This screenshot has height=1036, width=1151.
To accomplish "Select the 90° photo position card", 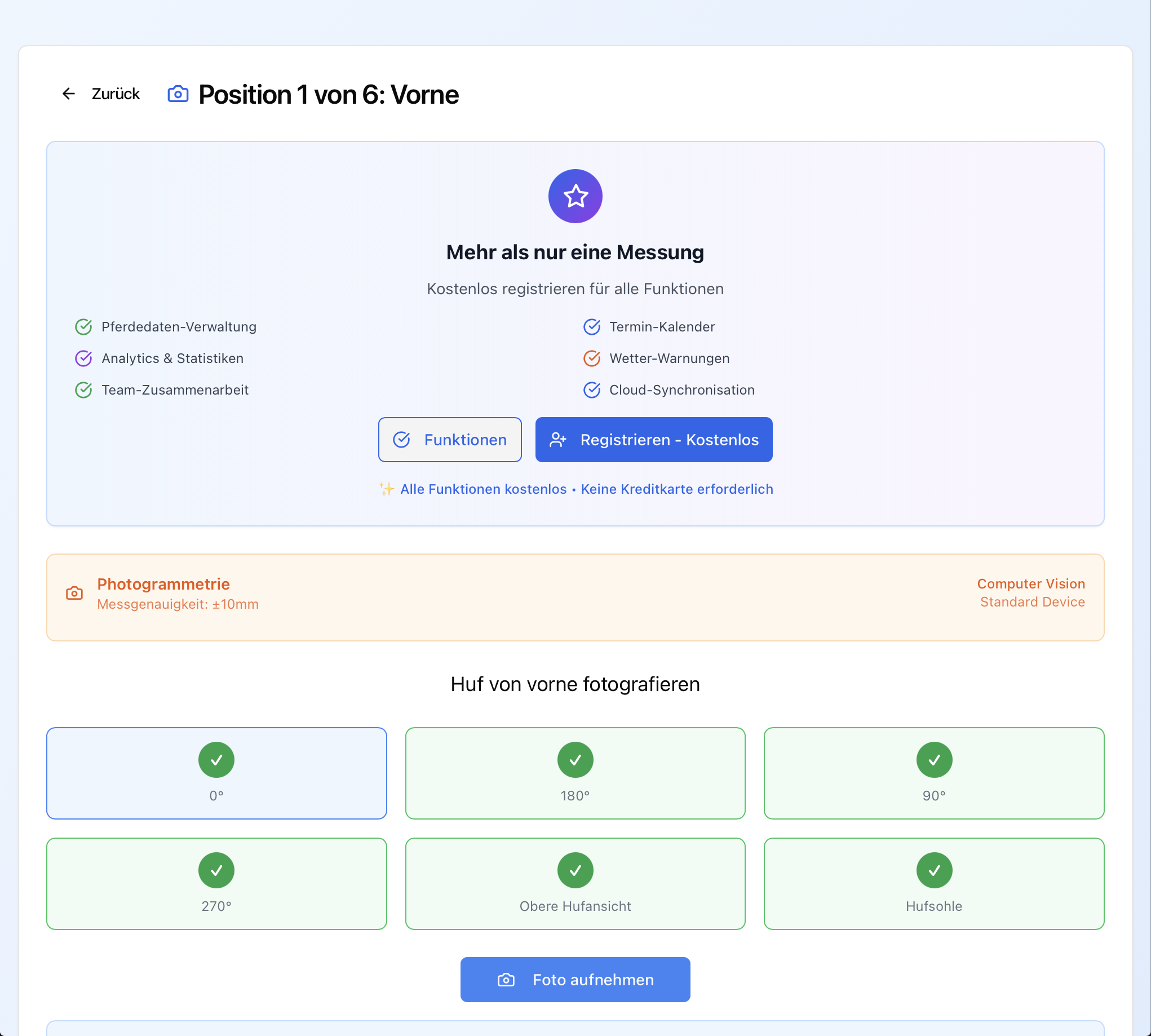I will (x=933, y=773).
